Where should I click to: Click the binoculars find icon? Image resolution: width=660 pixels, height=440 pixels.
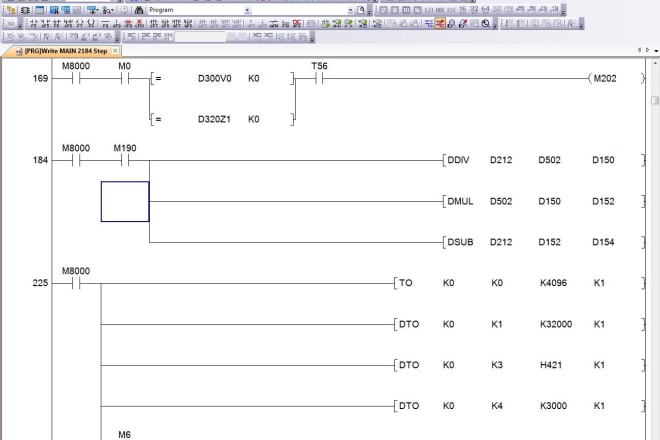tap(139, 10)
